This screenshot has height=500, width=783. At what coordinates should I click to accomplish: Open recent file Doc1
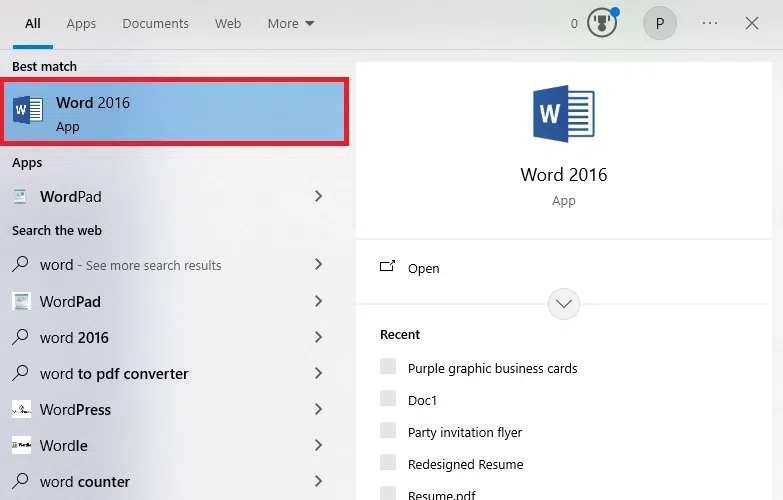tap(422, 401)
